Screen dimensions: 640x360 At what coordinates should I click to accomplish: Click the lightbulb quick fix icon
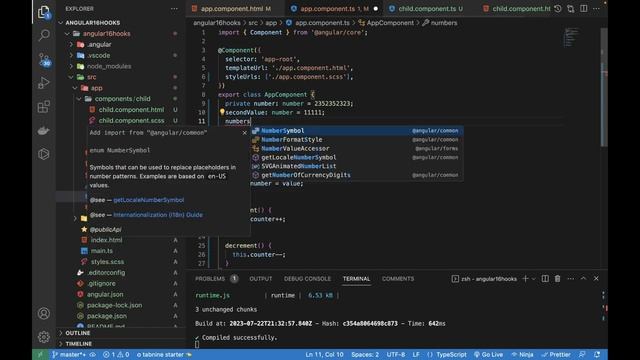(x=222, y=112)
